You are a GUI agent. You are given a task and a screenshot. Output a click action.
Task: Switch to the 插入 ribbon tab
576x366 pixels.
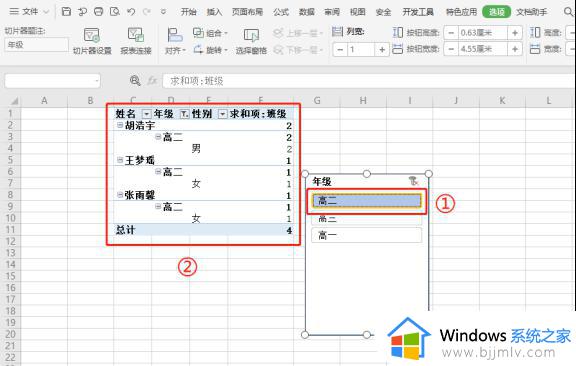(214, 12)
